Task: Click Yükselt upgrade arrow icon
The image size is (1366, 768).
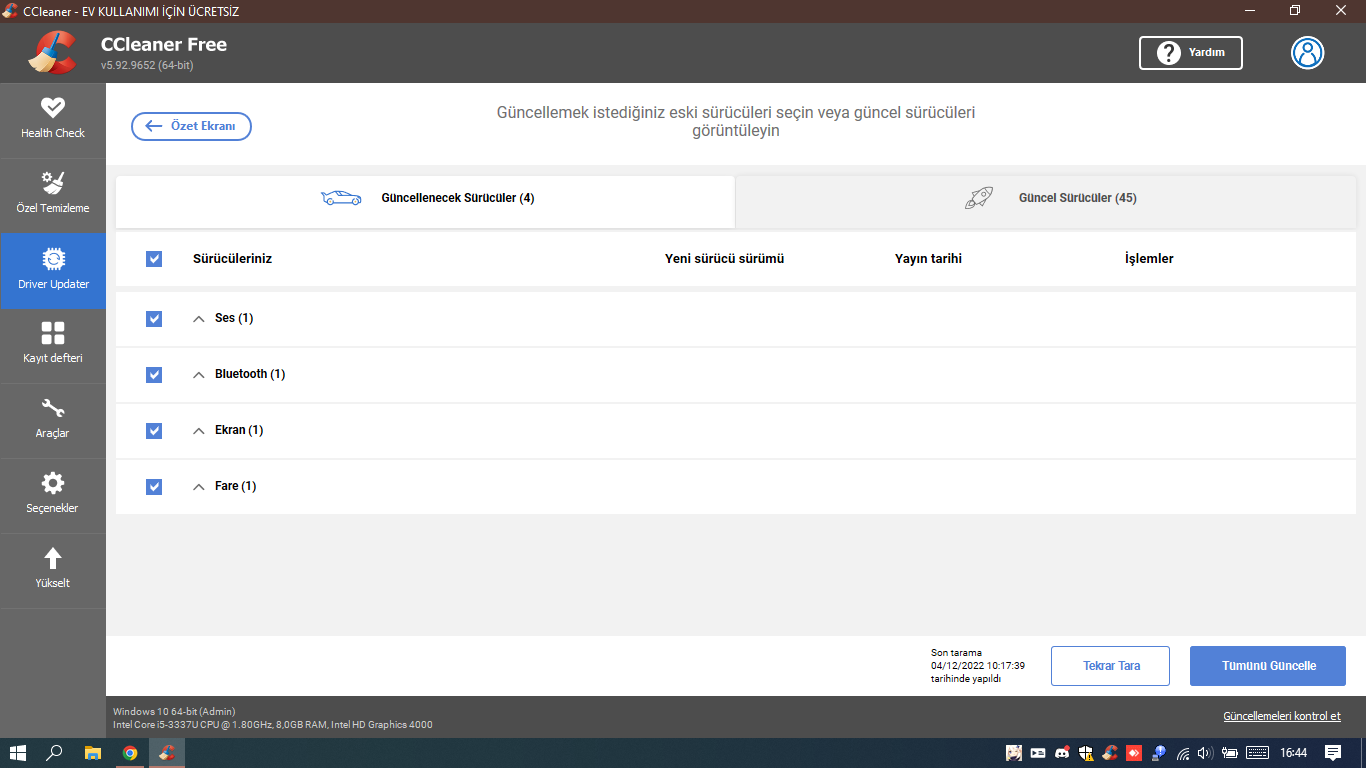Action: pos(53,559)
